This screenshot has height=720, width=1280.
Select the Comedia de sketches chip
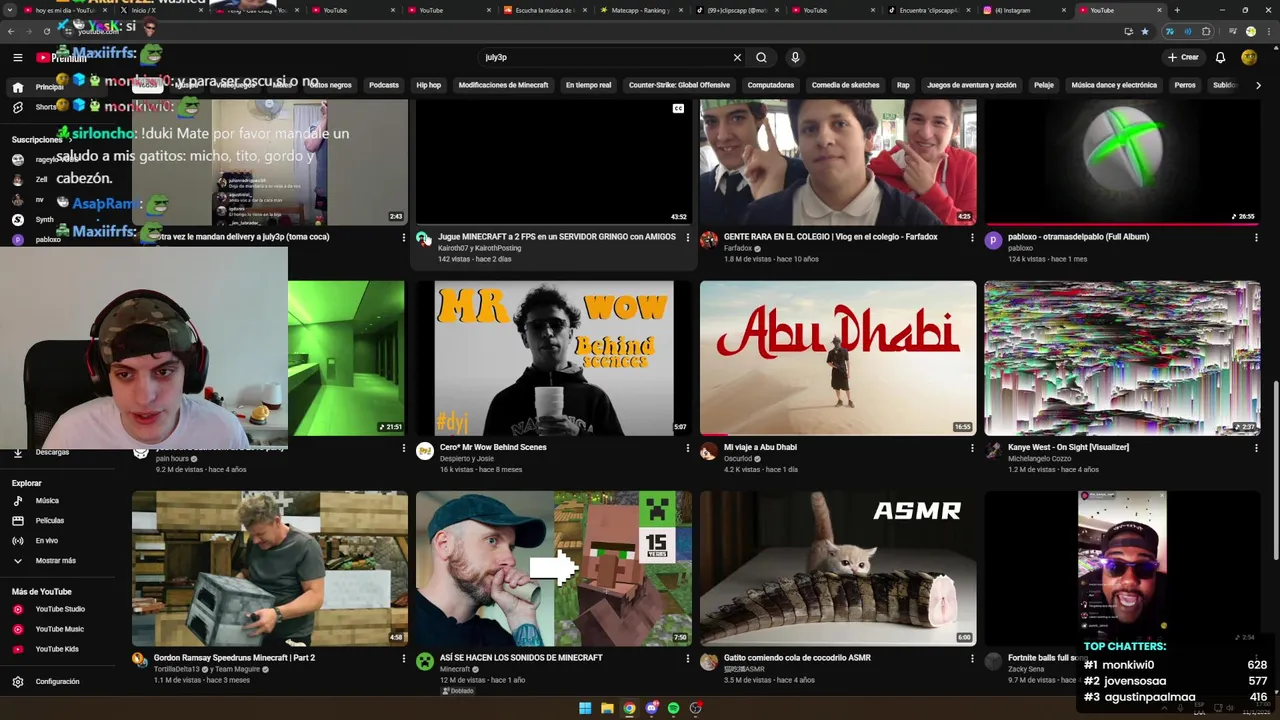pyautogui.click(x=846, y=85)
